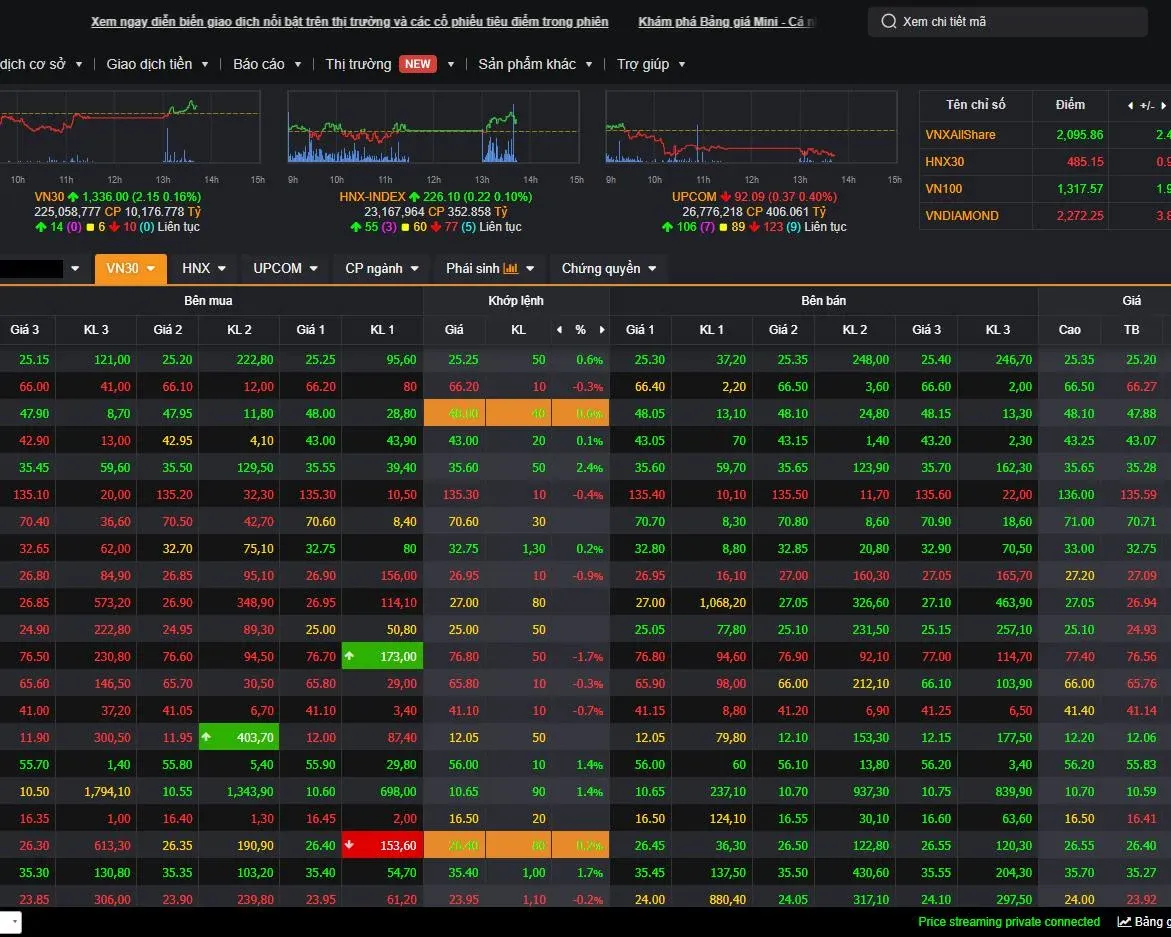This screenshot has width=1171, height=937.
Task: Click sell volume 1,068,20
Action: [722, 603]
